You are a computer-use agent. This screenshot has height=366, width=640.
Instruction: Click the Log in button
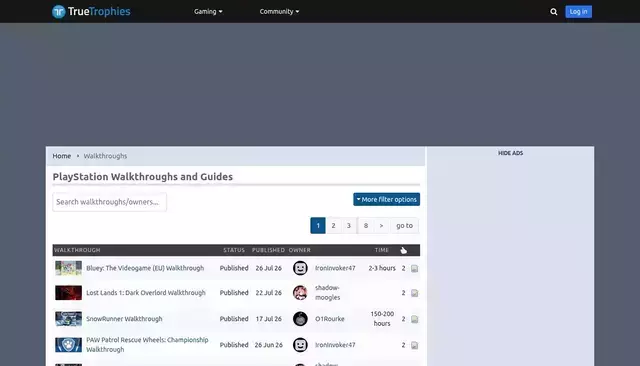578,11
